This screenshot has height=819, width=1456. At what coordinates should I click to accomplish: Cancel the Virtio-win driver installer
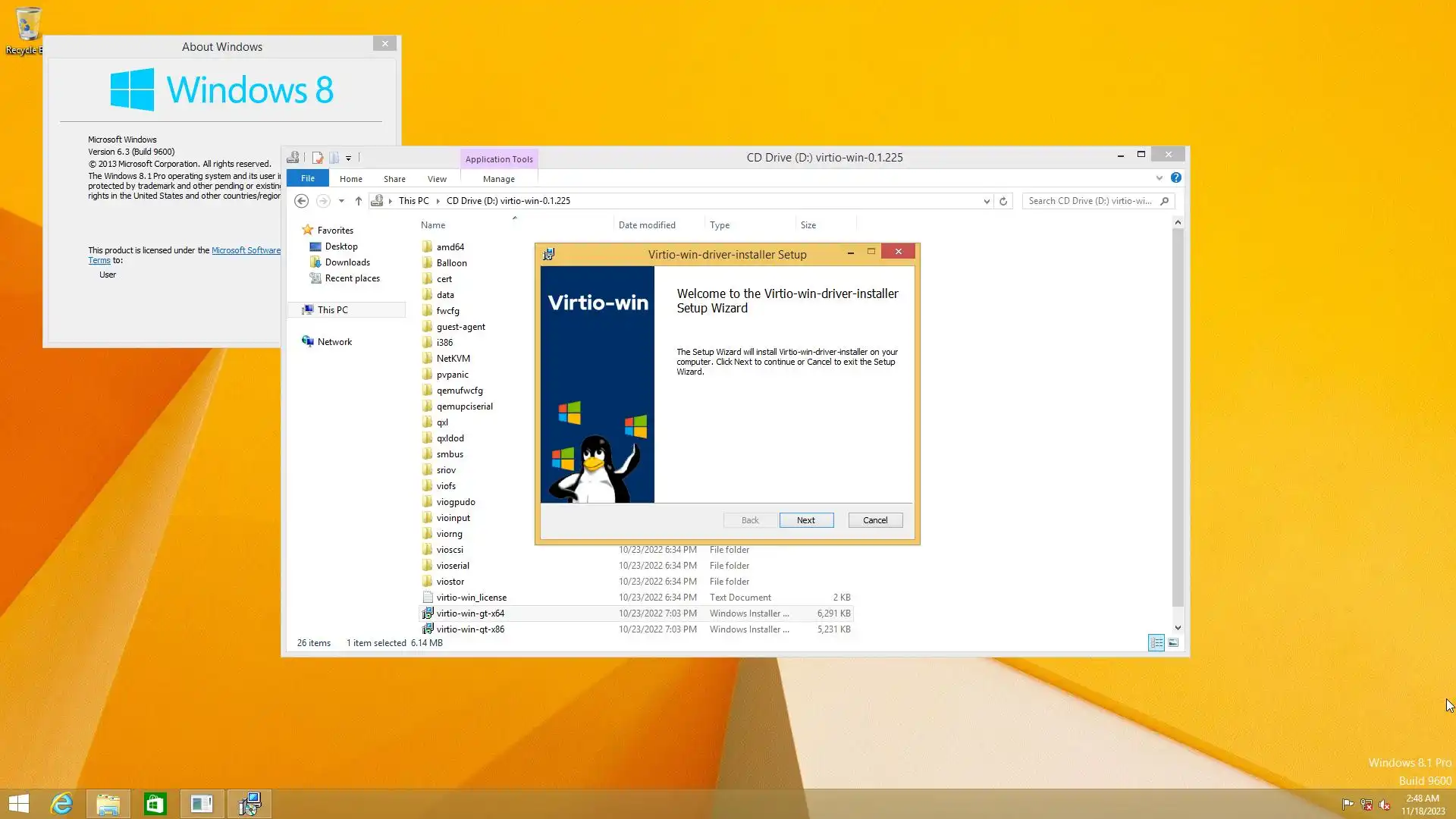(874, 520)
